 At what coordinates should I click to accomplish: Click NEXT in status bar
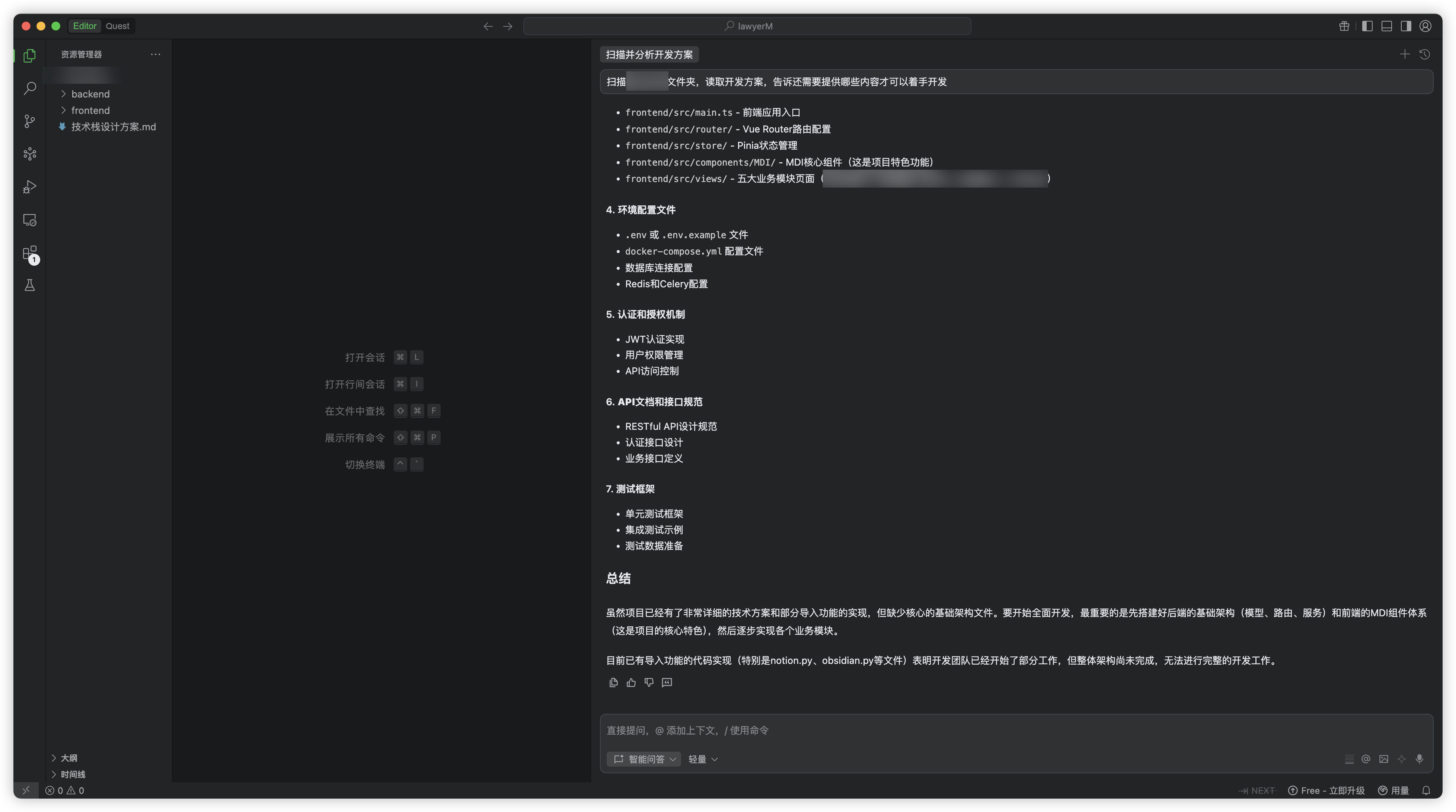point(1257,790)
